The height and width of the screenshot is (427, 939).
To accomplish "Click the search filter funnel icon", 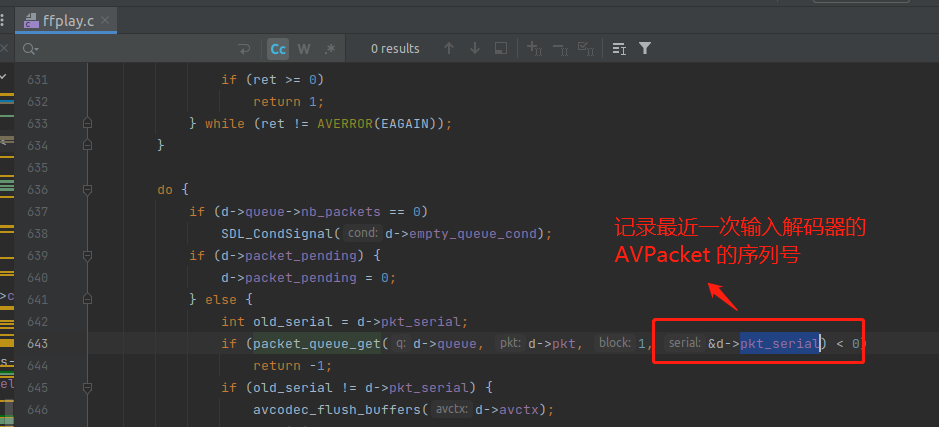I will (645, 48).
